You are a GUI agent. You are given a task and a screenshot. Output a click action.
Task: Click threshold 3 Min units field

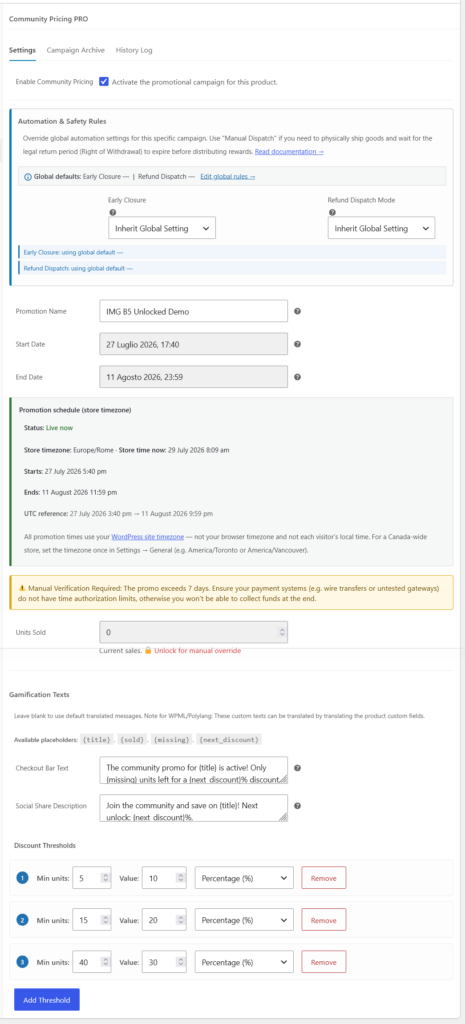tap(92, 962)
